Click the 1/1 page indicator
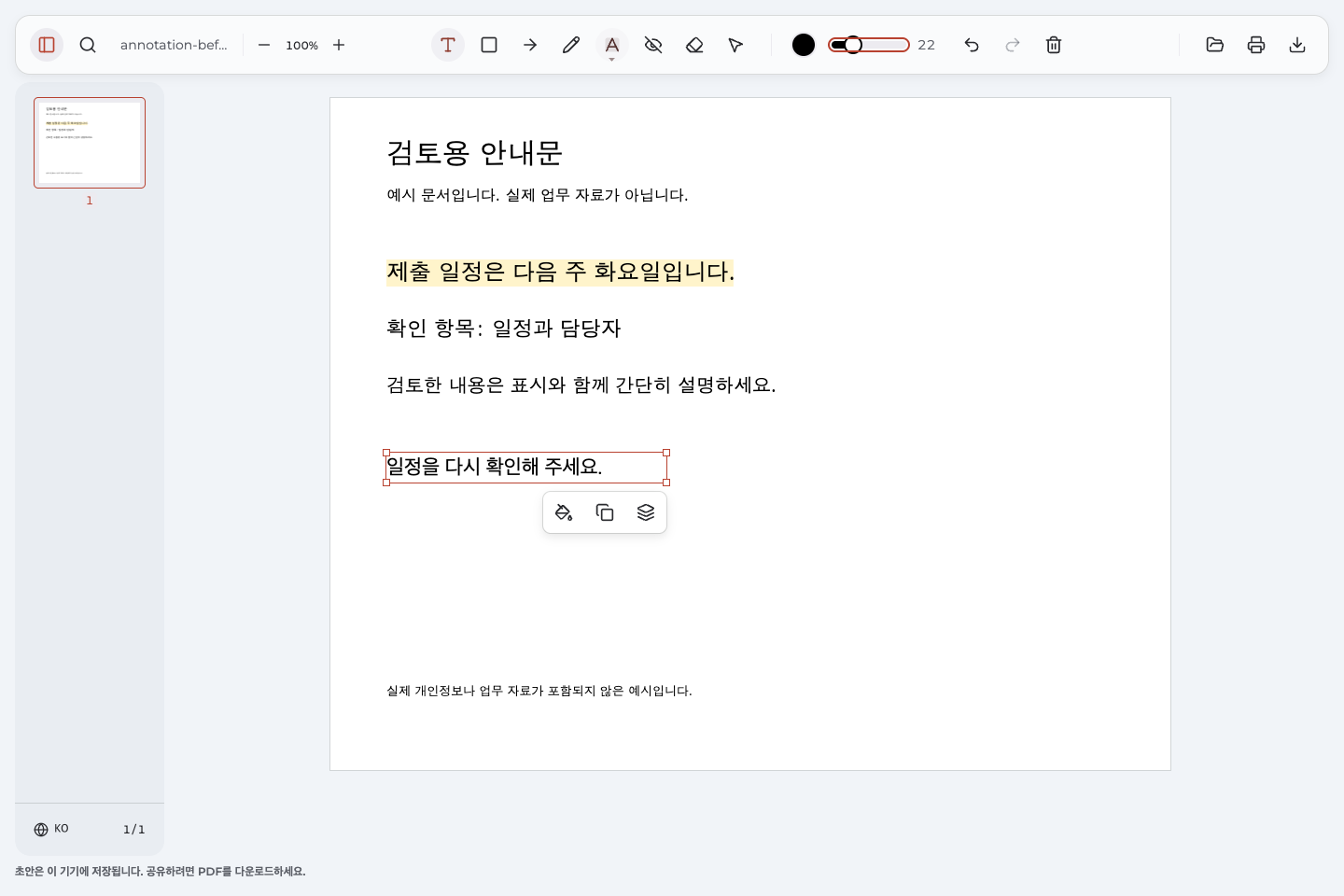The height and width of the screenshot is (896, 1344). [x=133, y=829]
